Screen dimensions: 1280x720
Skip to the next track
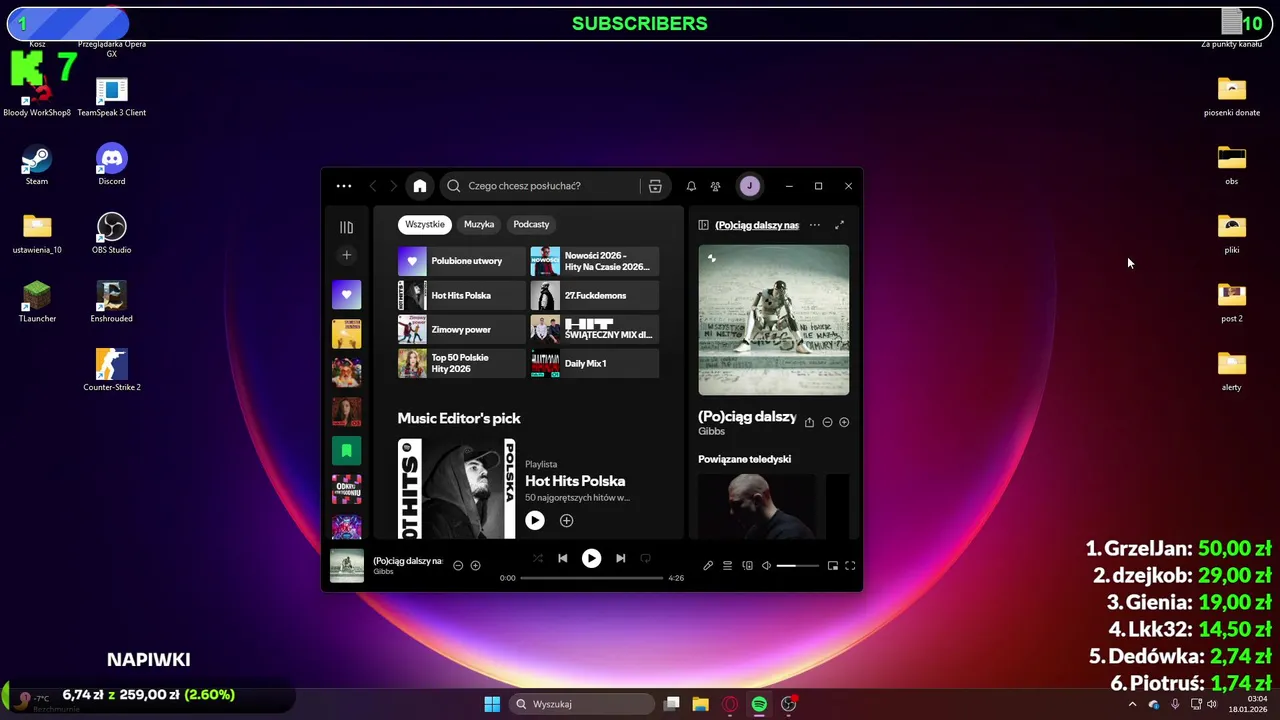pyautogui.click(x=621, y=558)
